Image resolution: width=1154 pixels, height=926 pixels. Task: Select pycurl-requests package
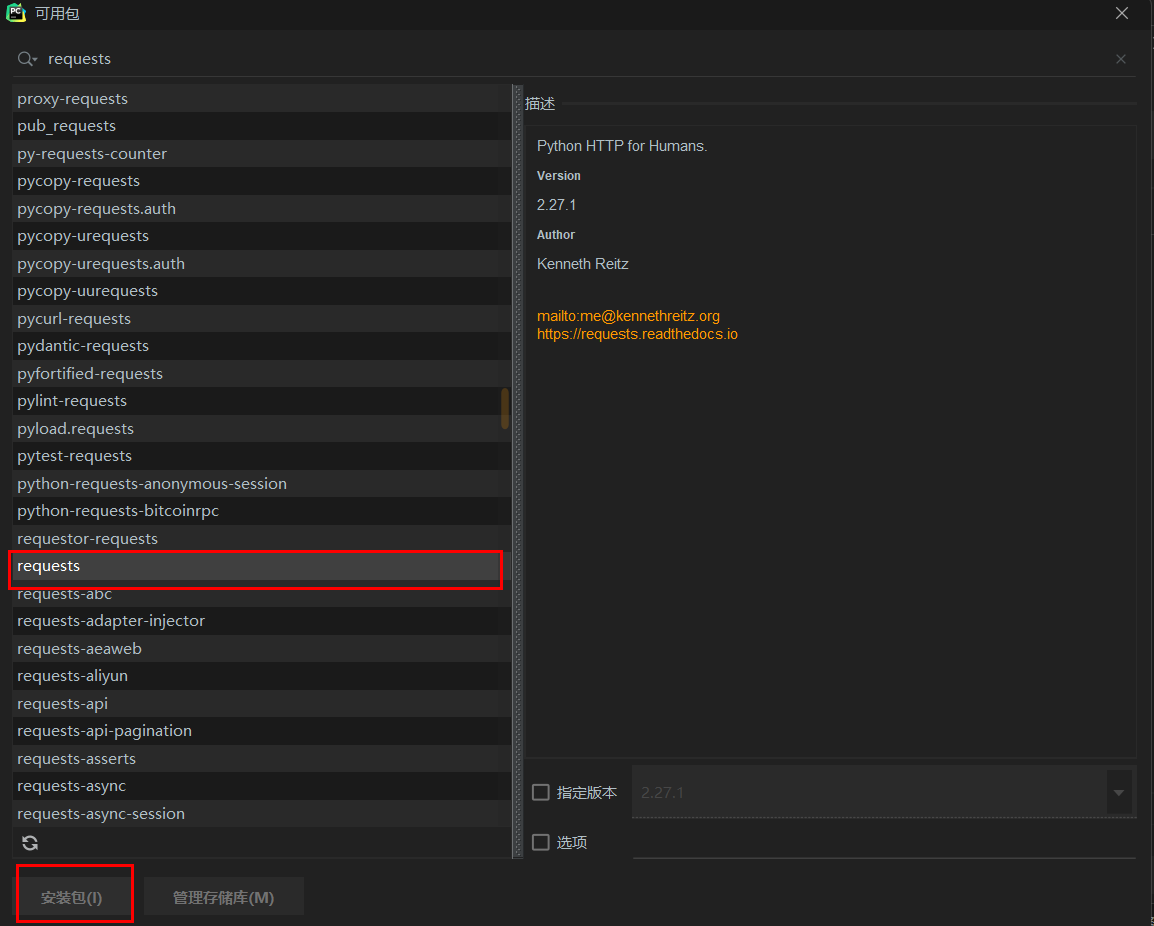tap(261, 319)
